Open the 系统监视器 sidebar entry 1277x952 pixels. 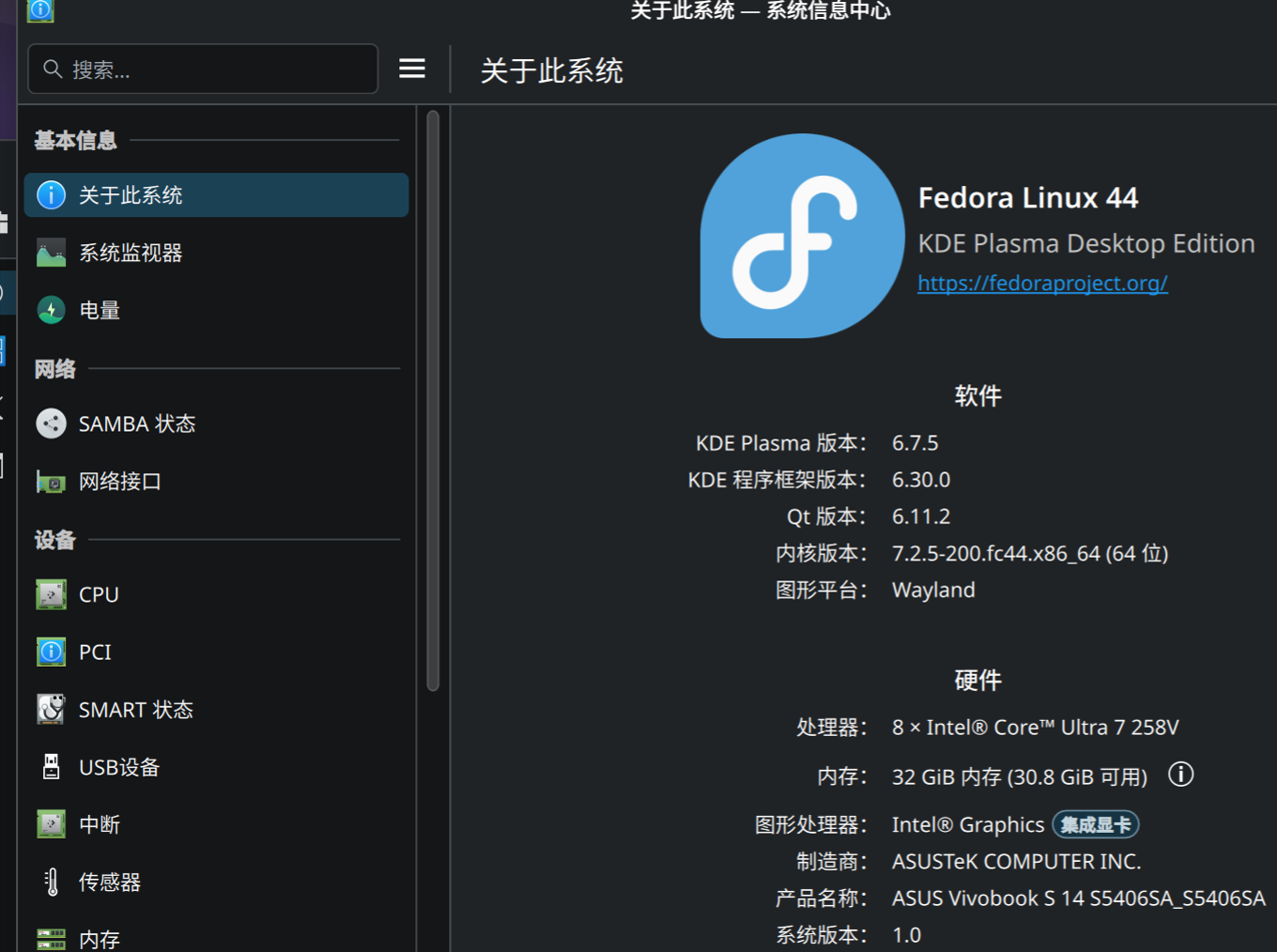(x=216, y=253)
